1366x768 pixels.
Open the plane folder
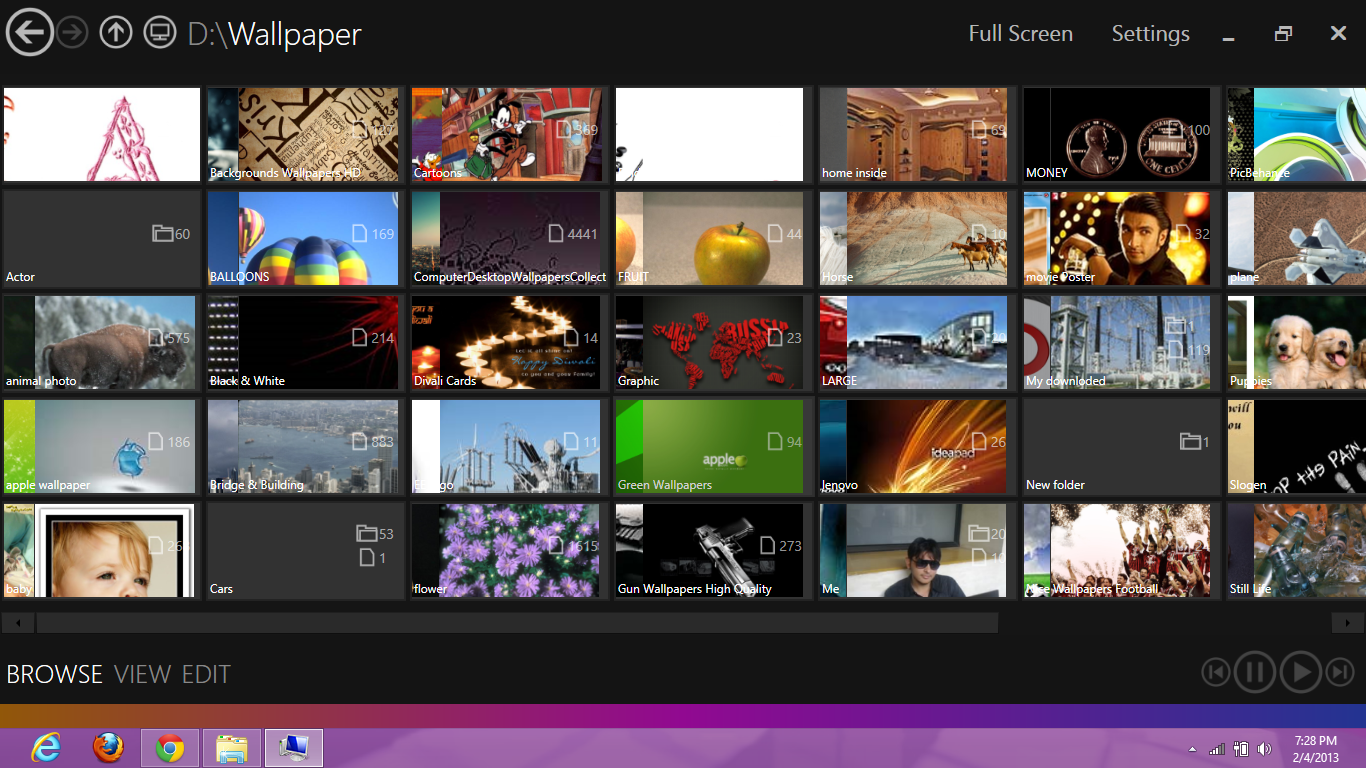(x=1296, y=238)
